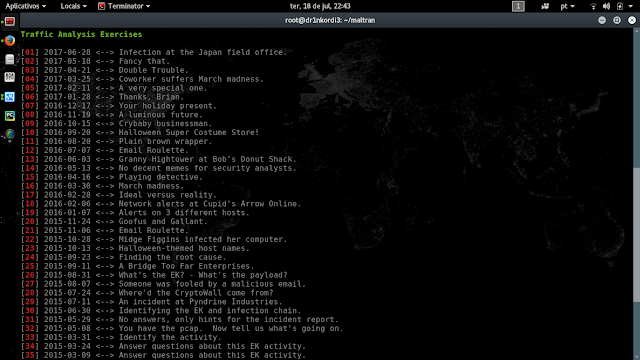Open the Terminator app menu
The image size is (640, 360).
click(x=124, y=6)
